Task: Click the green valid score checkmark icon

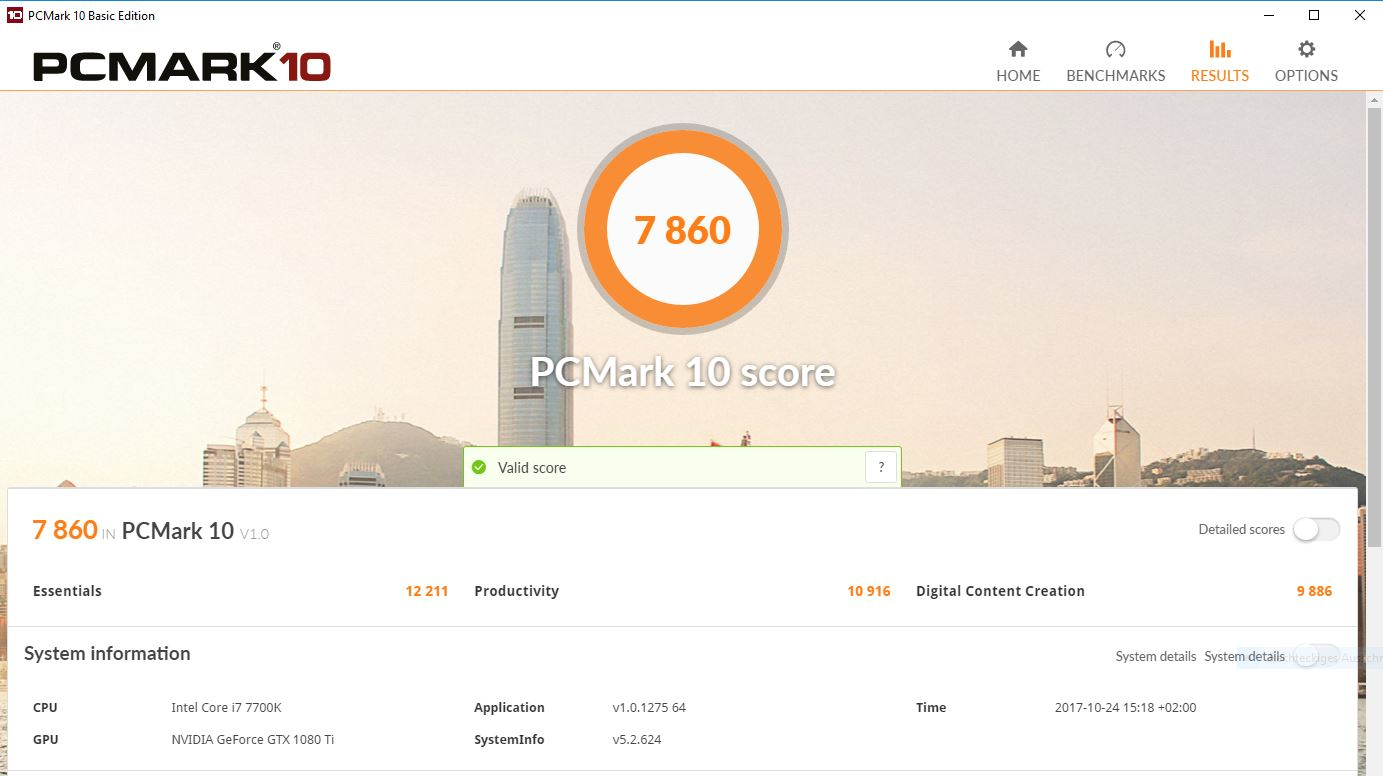Action: click(479, 467)
